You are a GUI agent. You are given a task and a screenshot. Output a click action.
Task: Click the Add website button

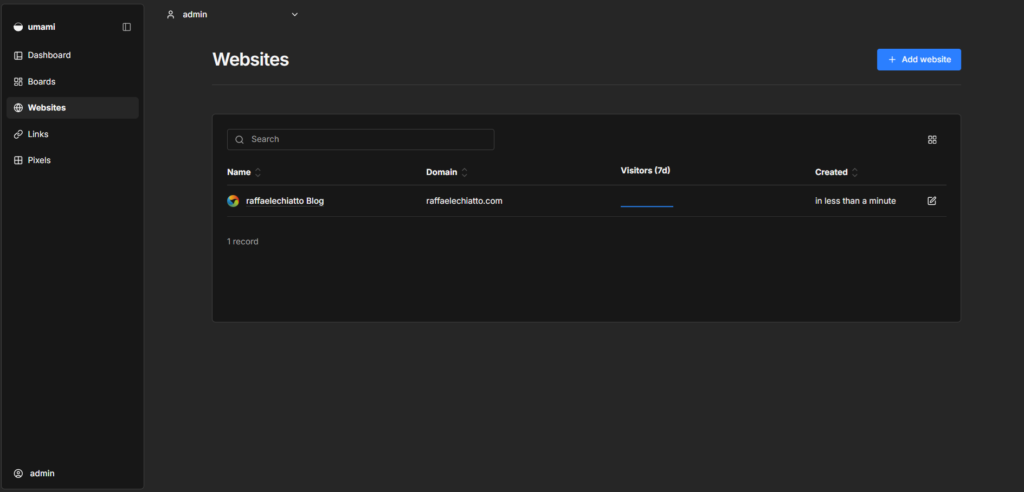pos(919,59)
